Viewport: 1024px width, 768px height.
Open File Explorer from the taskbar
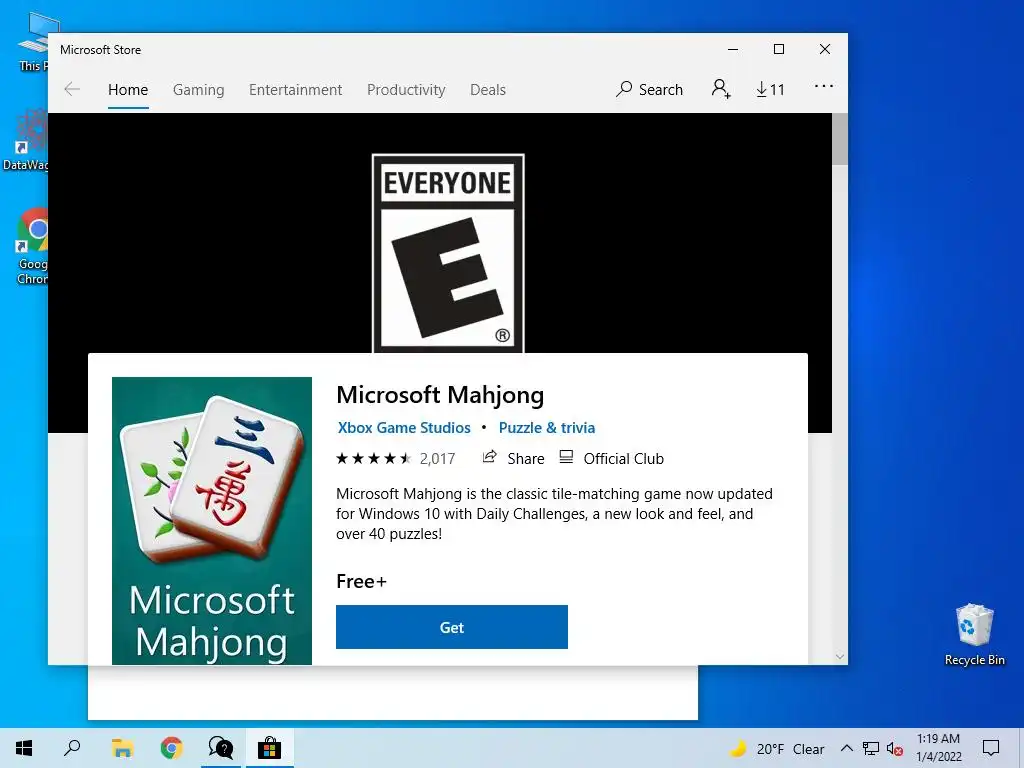[x=122, y=748]
